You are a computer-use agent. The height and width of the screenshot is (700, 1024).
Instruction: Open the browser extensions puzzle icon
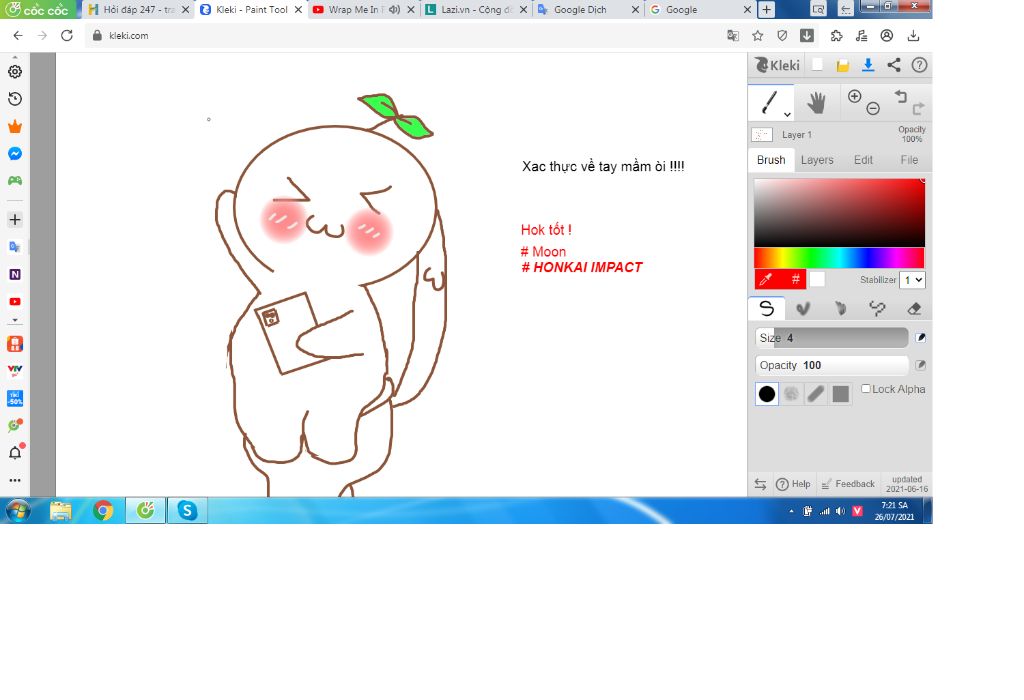click(836, 36)
